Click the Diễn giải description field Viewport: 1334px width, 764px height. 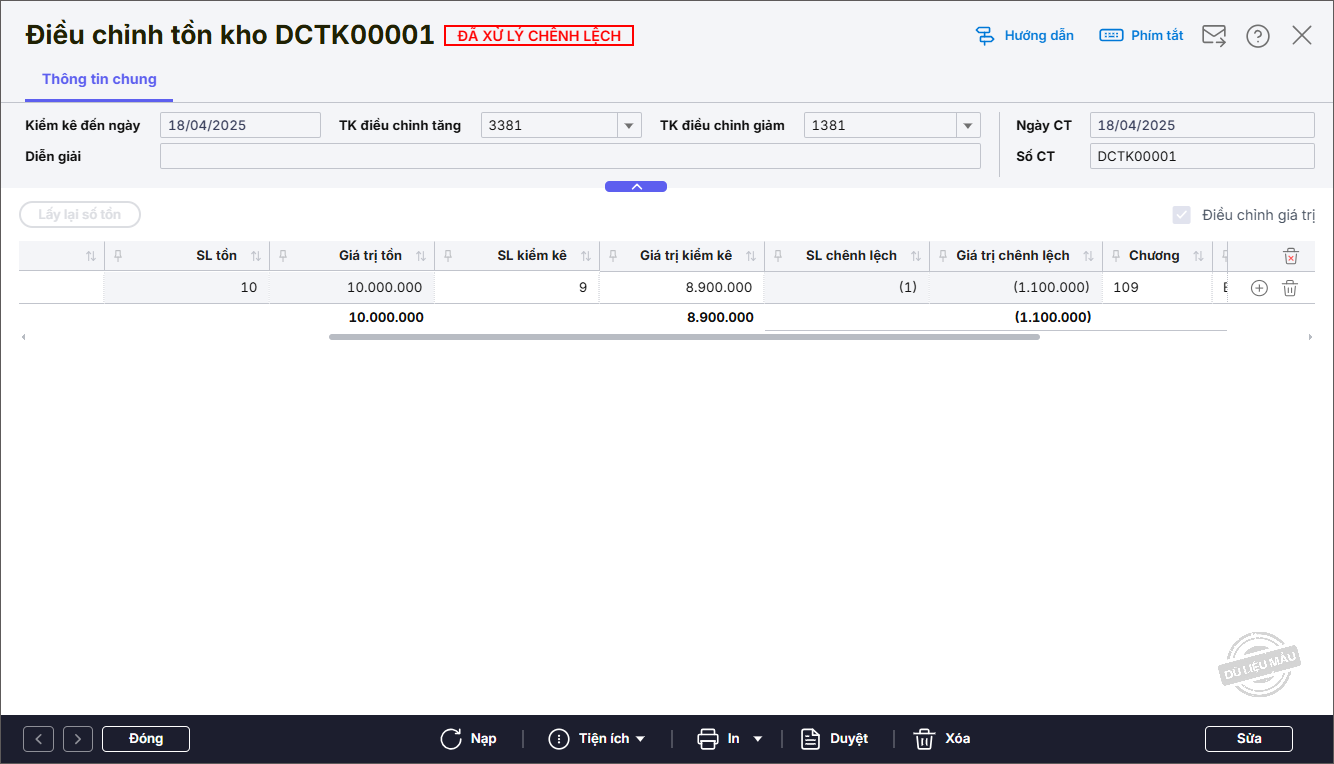click(570, 156)
